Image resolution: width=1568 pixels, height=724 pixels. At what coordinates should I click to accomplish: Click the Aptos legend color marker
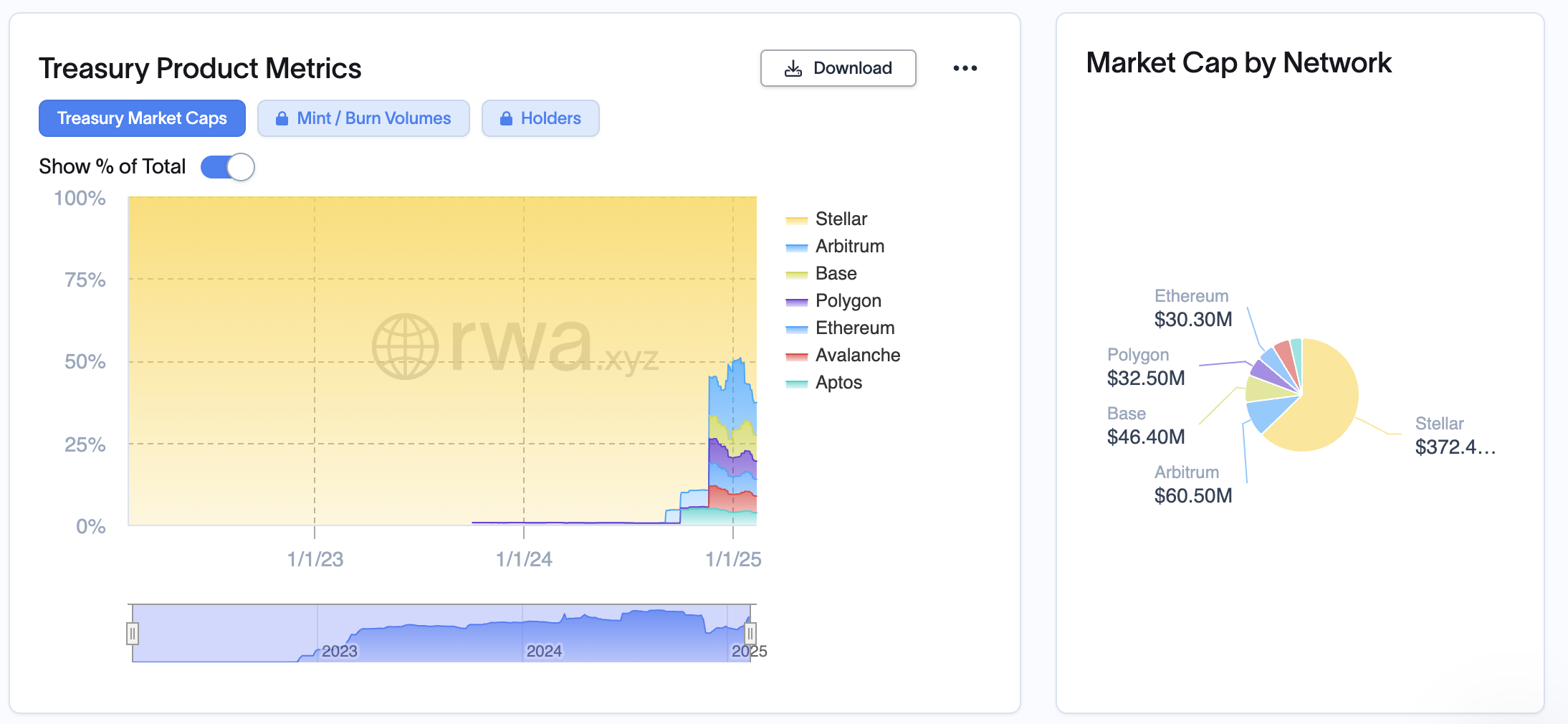(x=796, y=384)
